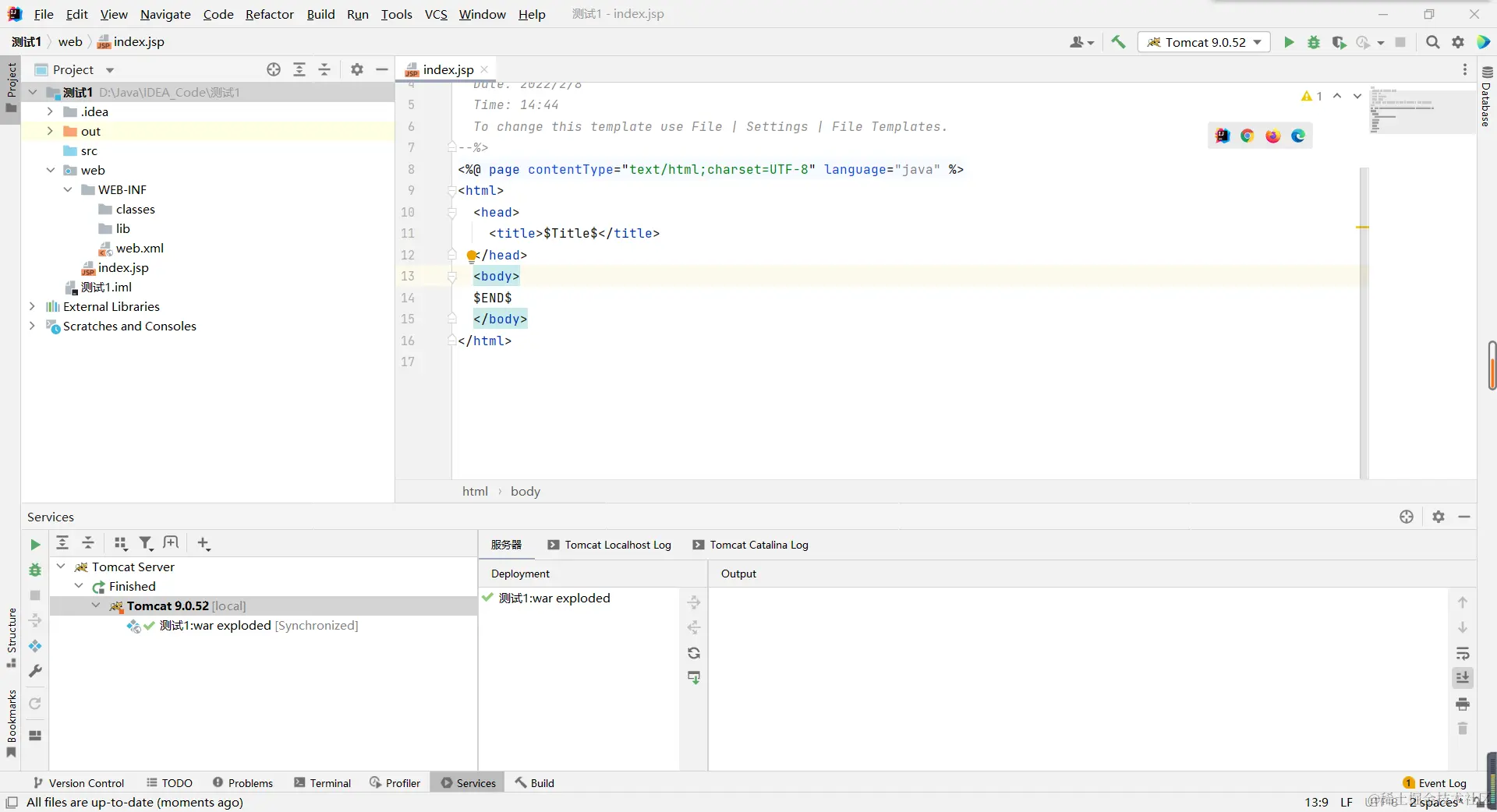This screenshot has width=1497, height=812.
Task: Preview index.jsp in Firefox browser
Action: pyautogui.click(x=1273, y=136)
